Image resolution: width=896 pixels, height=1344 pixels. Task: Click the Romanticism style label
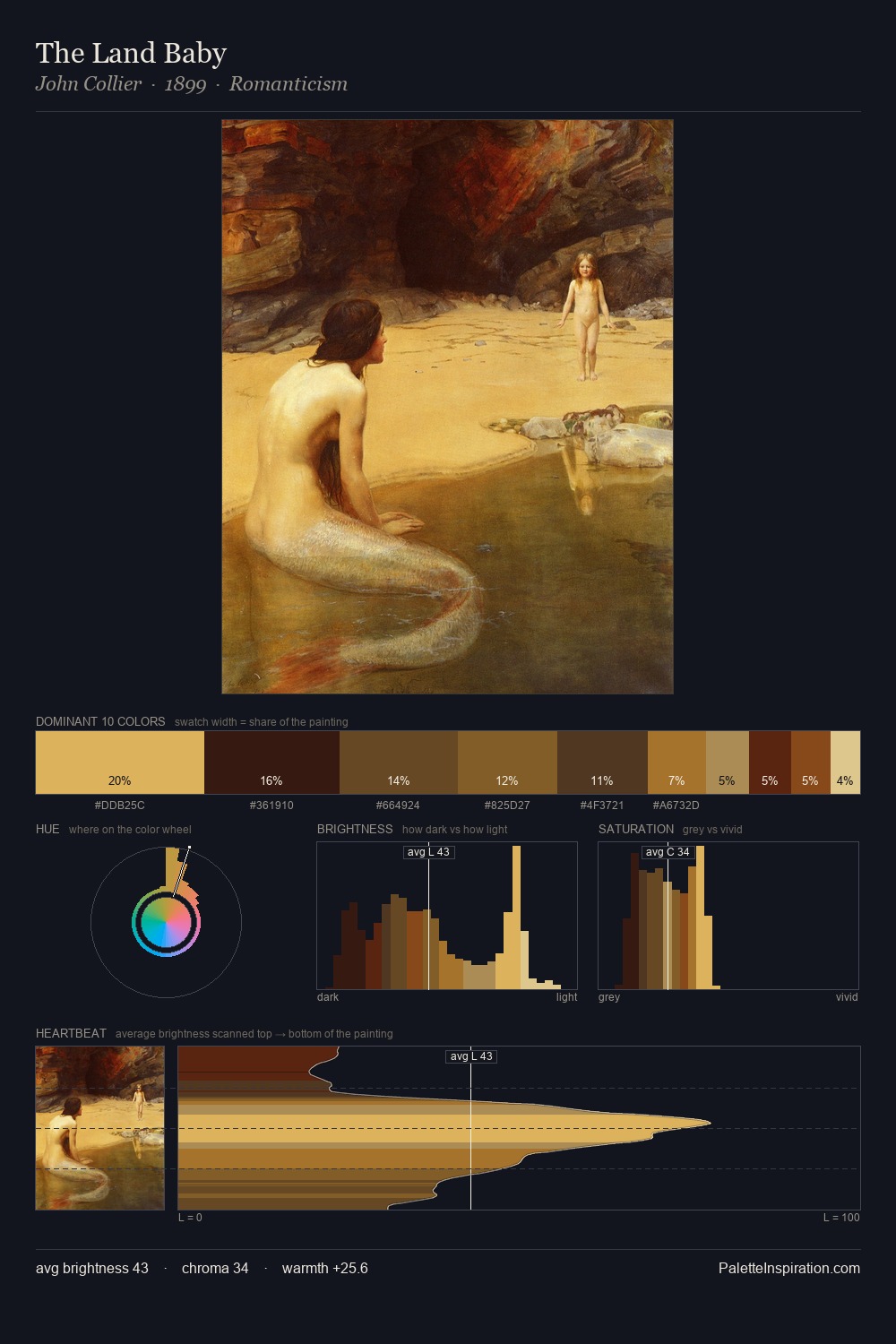tap(289, 84)
